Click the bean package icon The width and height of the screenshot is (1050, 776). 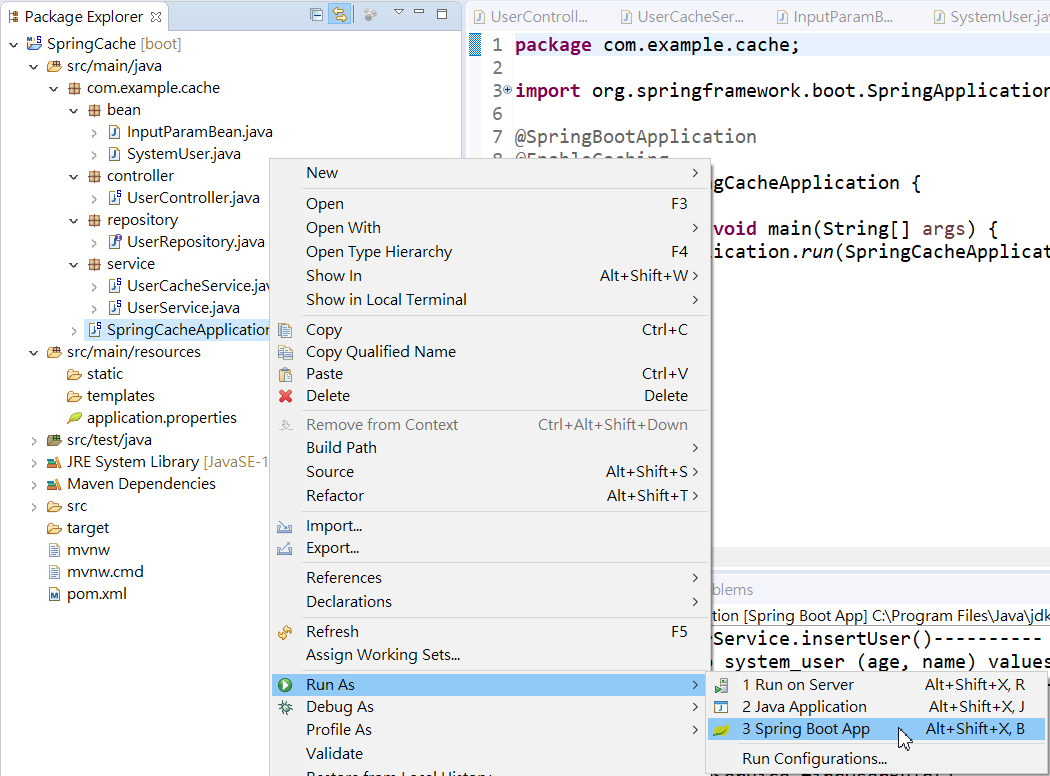[x=94, y=110]
